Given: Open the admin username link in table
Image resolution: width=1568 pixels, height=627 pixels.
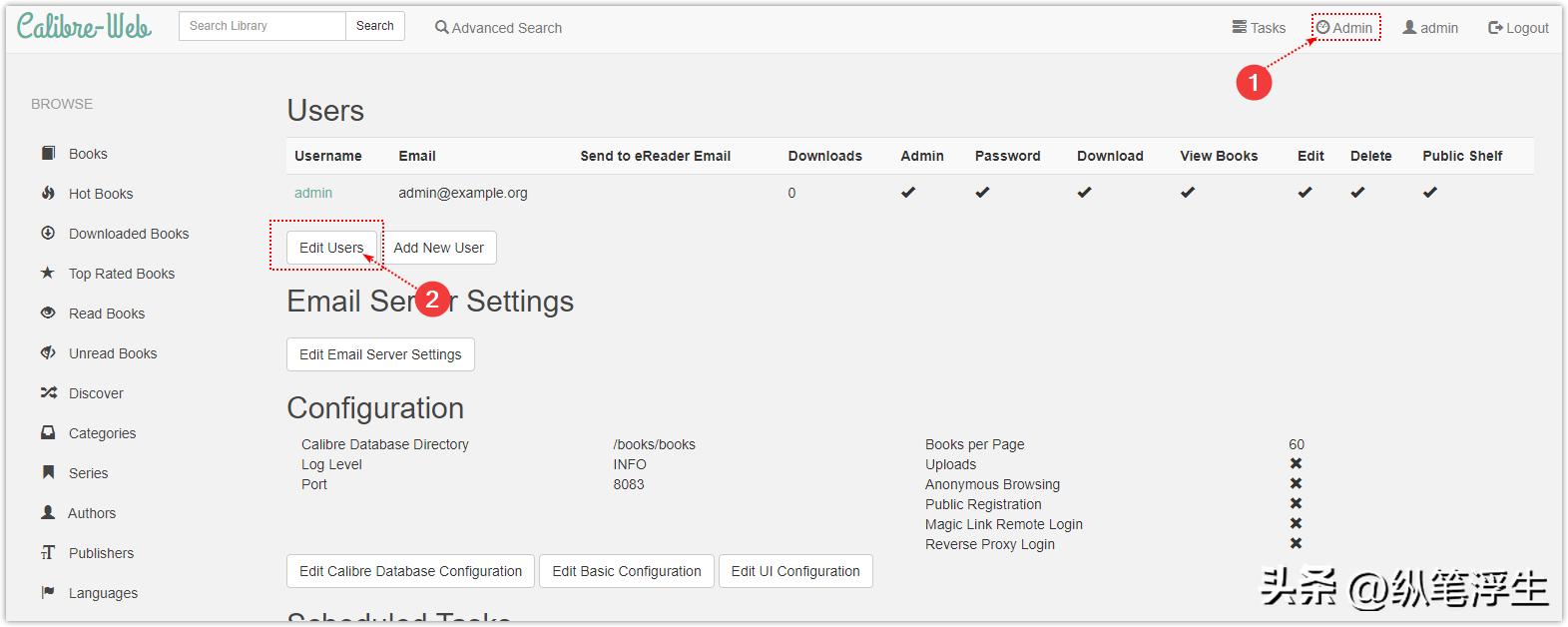Looking at the screenshot, I should [313, 193].
